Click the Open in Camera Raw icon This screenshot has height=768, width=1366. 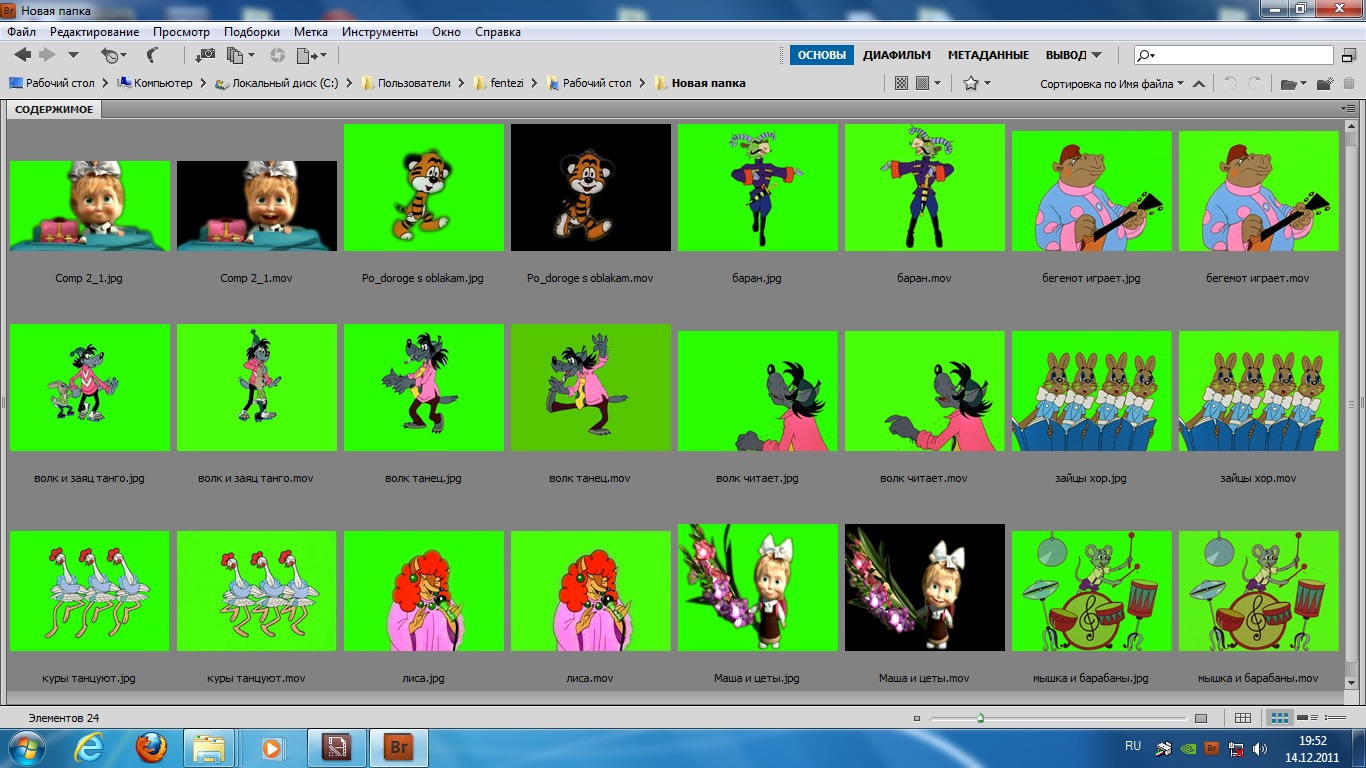(277, 55)
